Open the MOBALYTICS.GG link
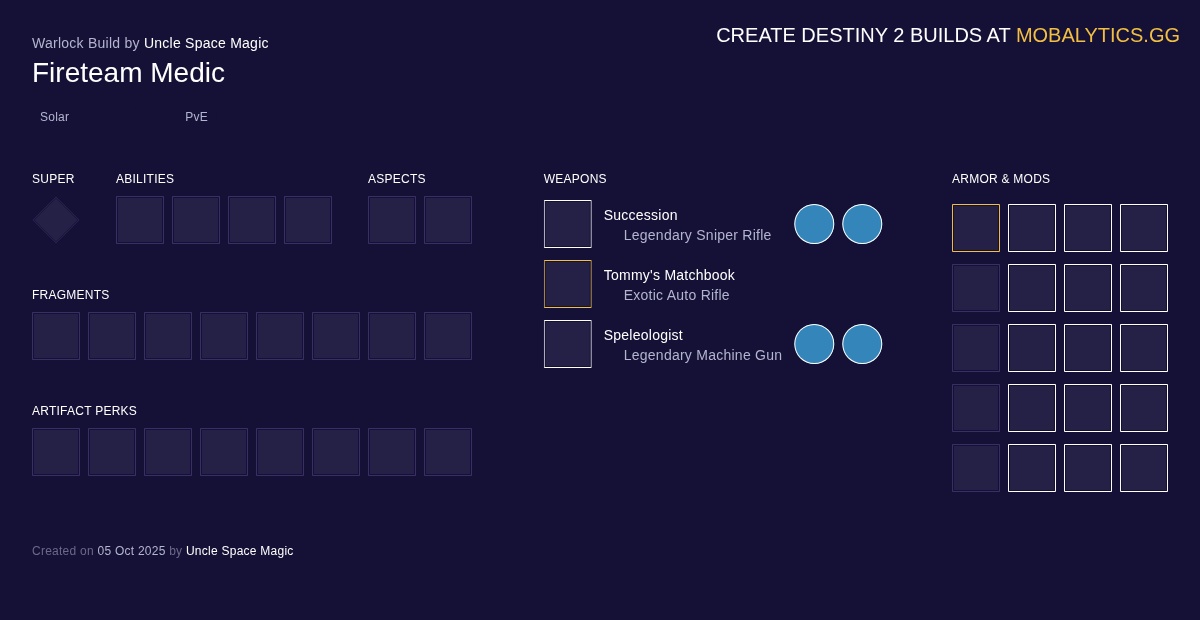The image size is (1200, 620). click(x=1097, y=35)
